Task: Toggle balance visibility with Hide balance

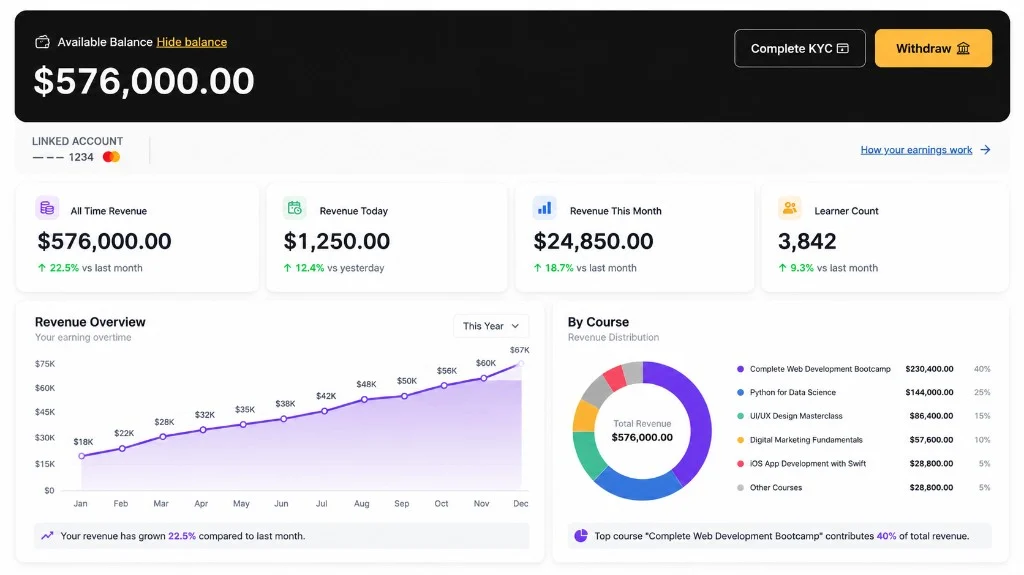Action: point(192,42)
